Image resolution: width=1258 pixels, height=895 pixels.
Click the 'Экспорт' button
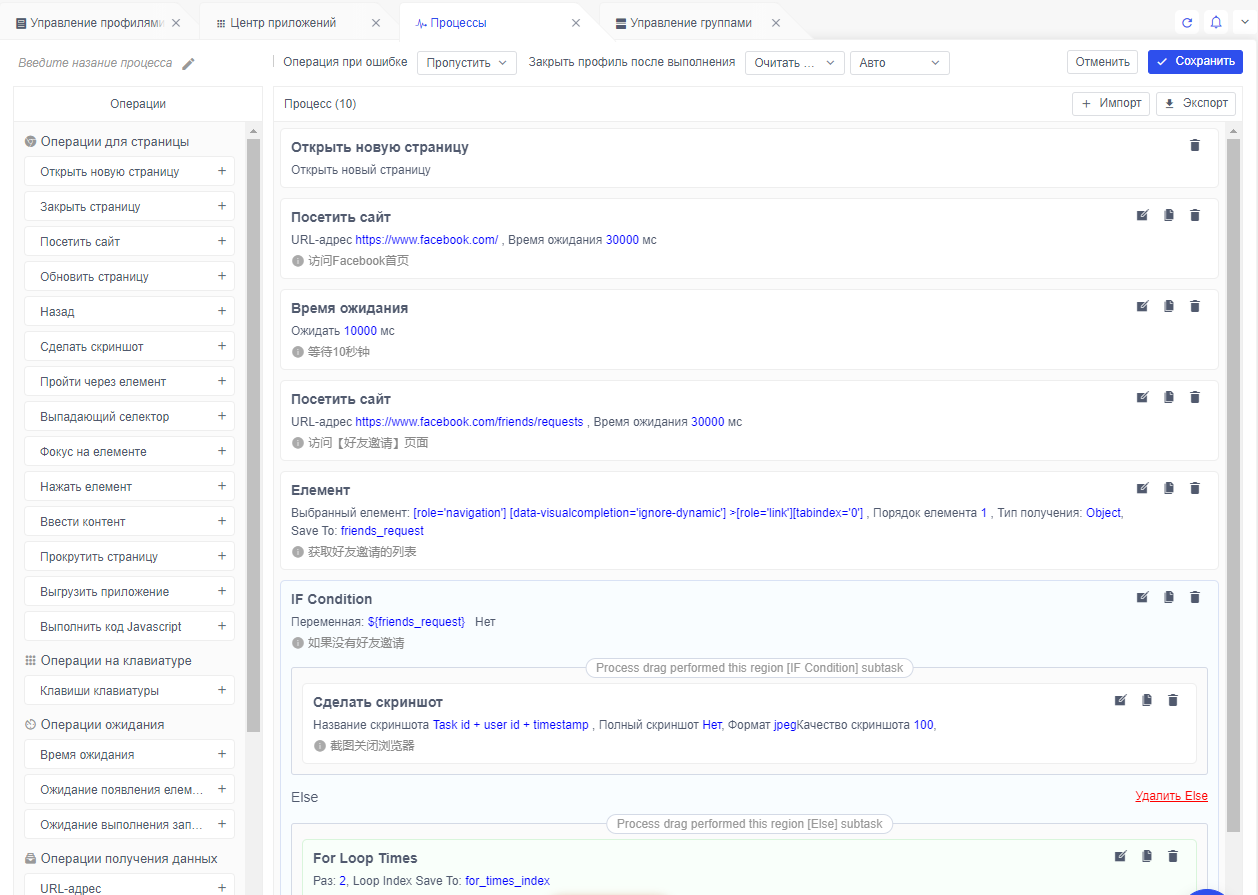coord(1196,103)
